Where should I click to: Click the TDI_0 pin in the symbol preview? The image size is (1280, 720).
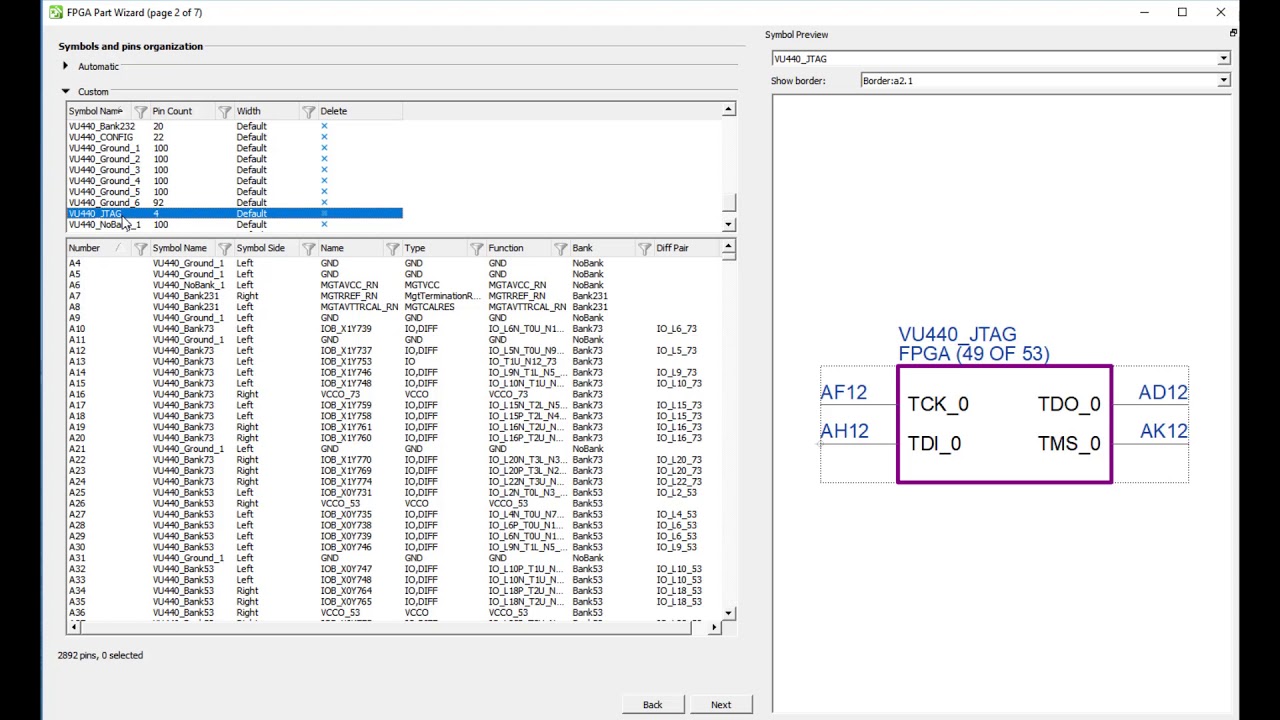coord(934,443)
